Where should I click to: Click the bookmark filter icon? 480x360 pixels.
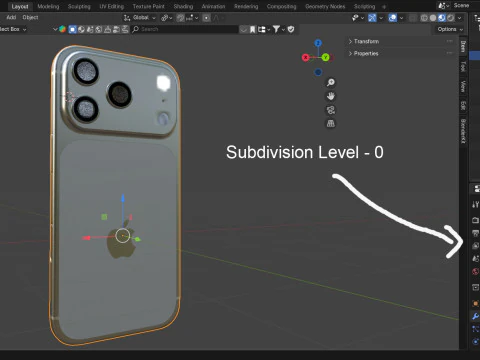[x=253, y=30]
